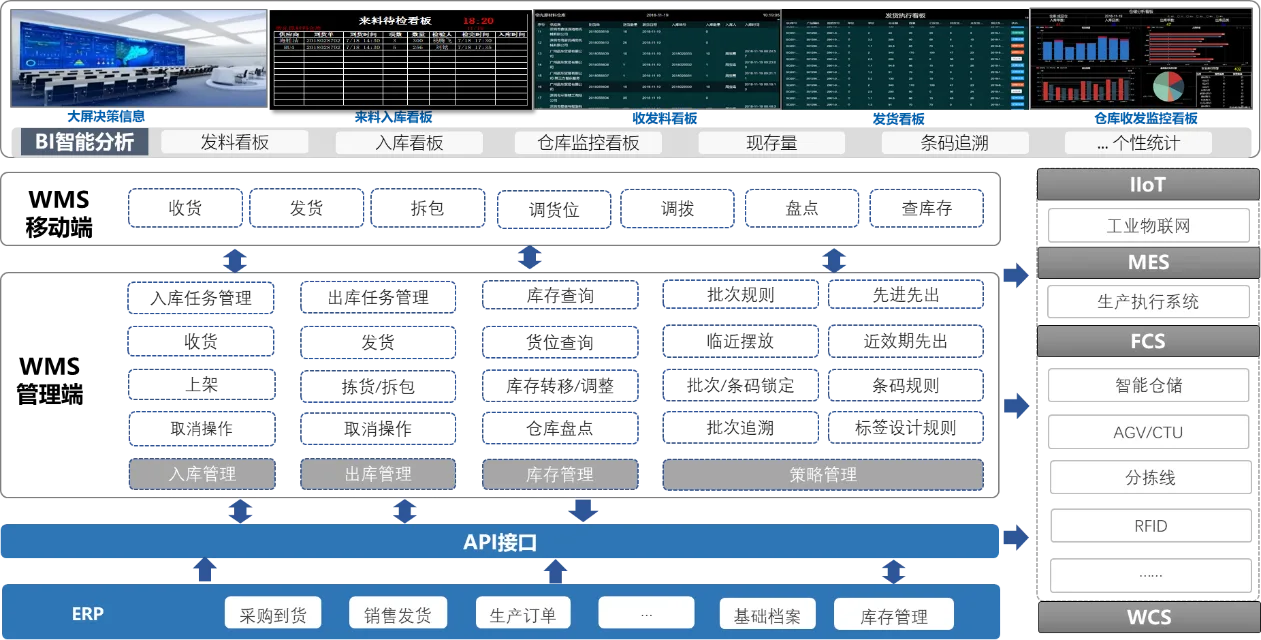Screen dimensions: 1261x640
Task: Open the 生产执行系统 box
Action: click(x=1149, y=302)
